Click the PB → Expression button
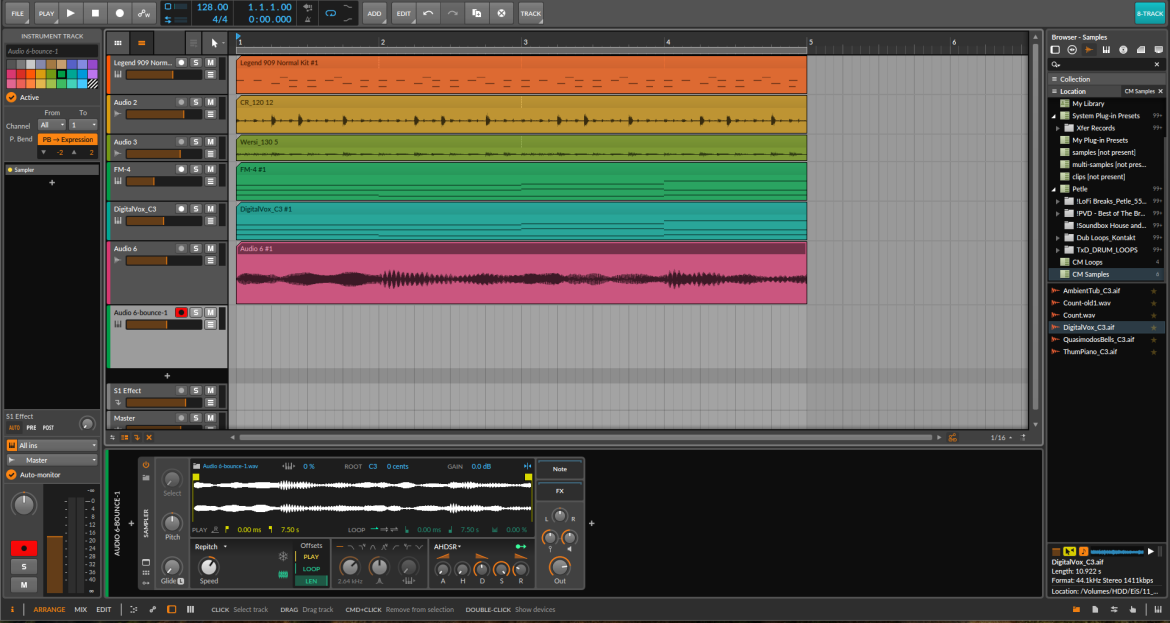This screenshot has width=1170, height=623. 67,140
